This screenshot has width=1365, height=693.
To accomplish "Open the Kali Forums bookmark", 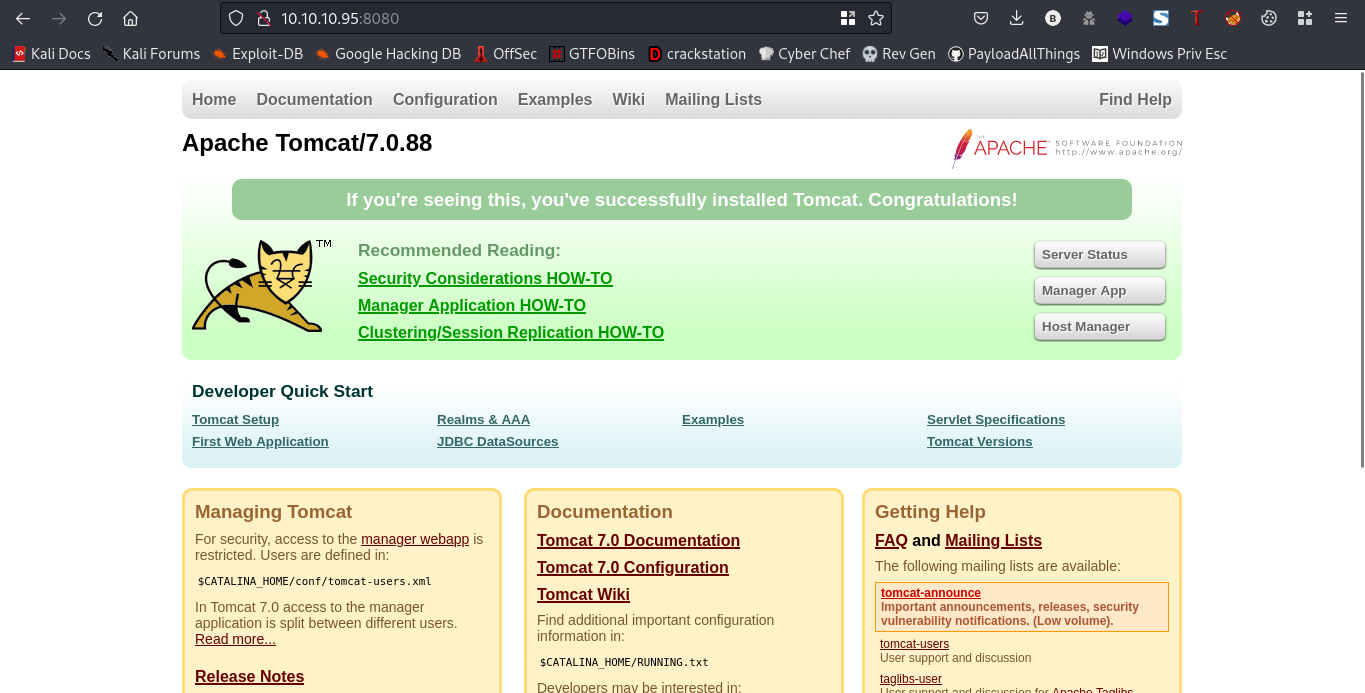I will 151,54.
